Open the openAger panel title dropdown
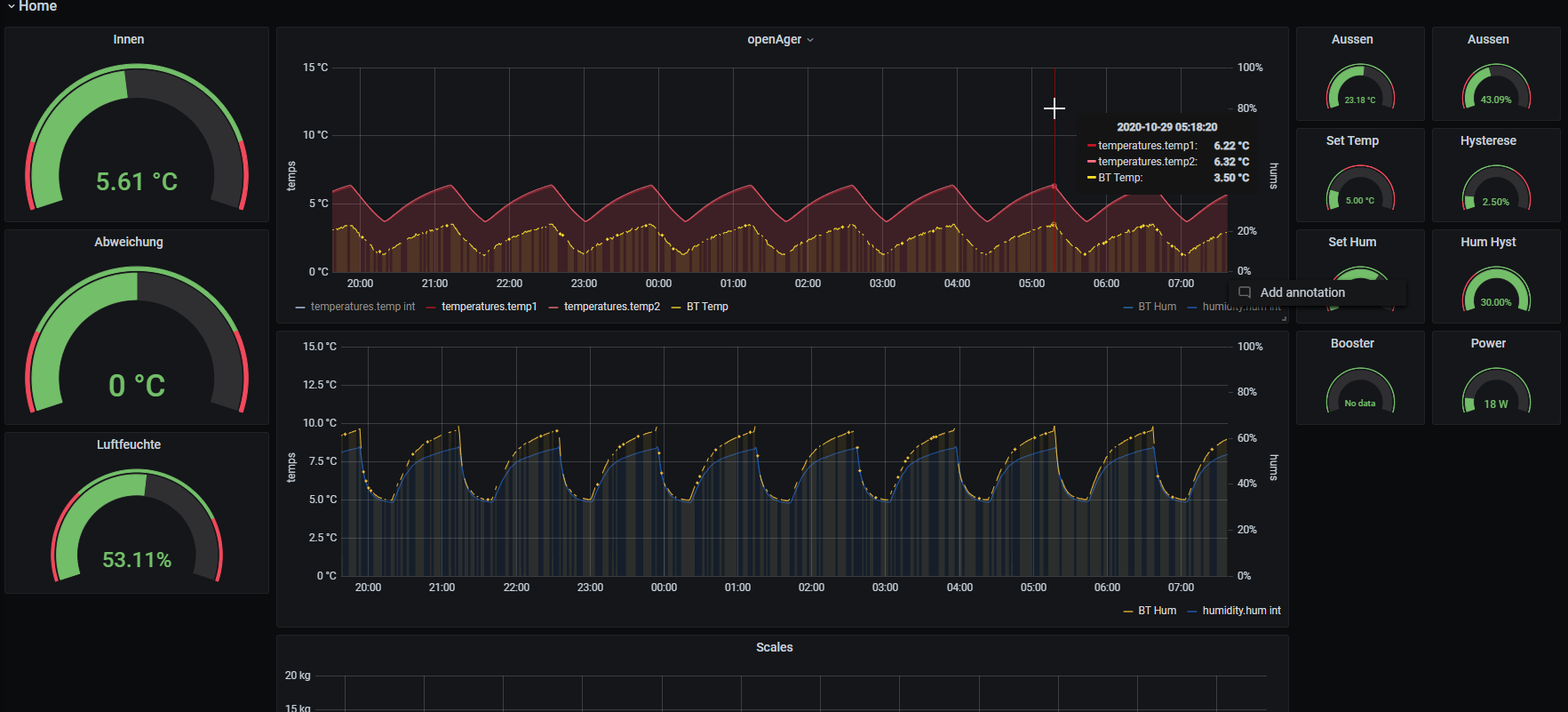 click(779, 40)
